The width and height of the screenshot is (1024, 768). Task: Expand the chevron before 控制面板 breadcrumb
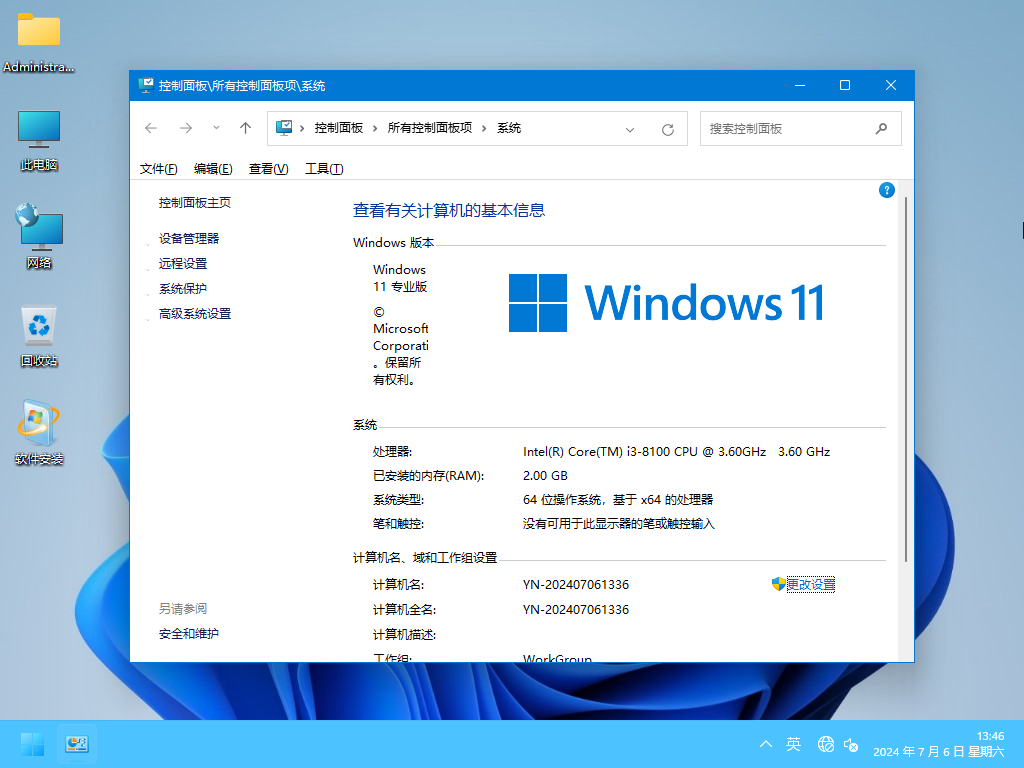(302, 129)
